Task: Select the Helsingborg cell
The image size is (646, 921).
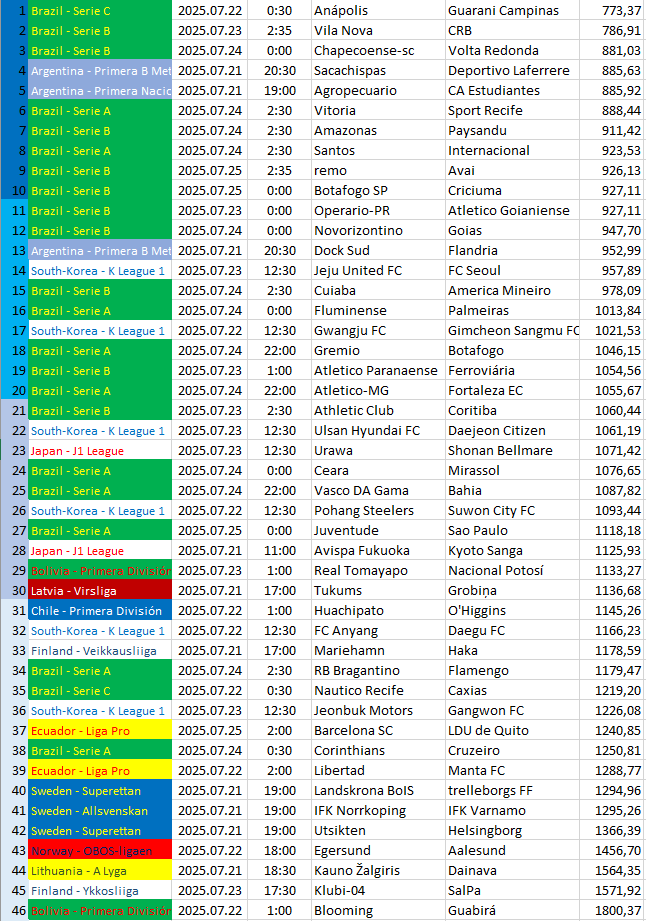Action: click(x=512, y=830)
